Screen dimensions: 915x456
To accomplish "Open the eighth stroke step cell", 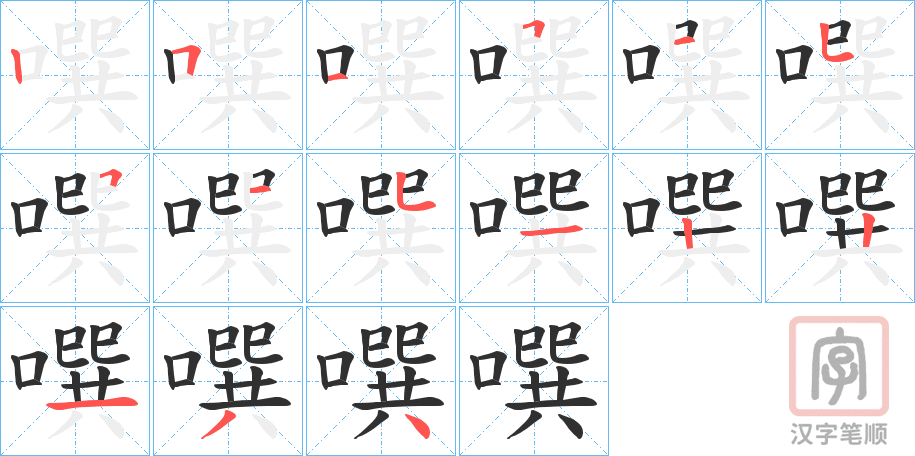I will click(228, 228).
